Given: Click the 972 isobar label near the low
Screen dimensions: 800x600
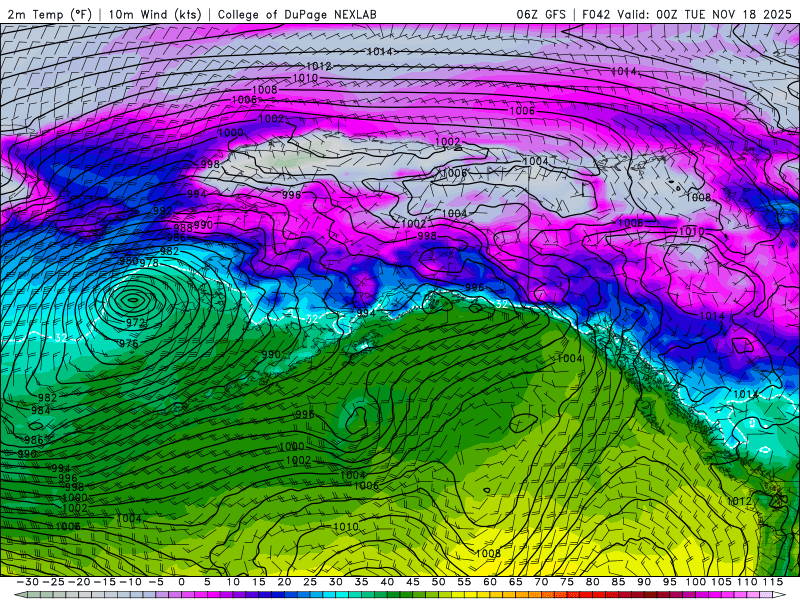Looking at the screenshot, I should coord(136,322).
